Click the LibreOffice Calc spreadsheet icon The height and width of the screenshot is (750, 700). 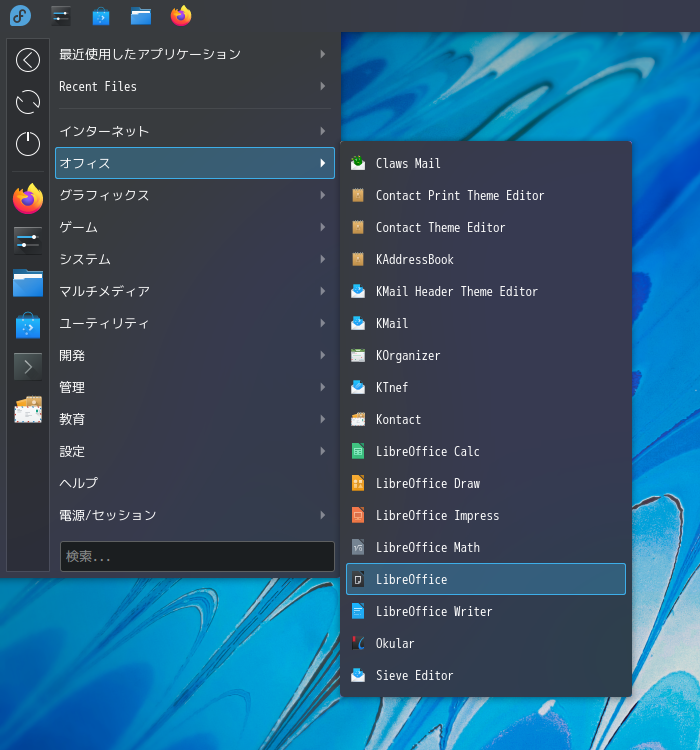(x=358, y=451)
